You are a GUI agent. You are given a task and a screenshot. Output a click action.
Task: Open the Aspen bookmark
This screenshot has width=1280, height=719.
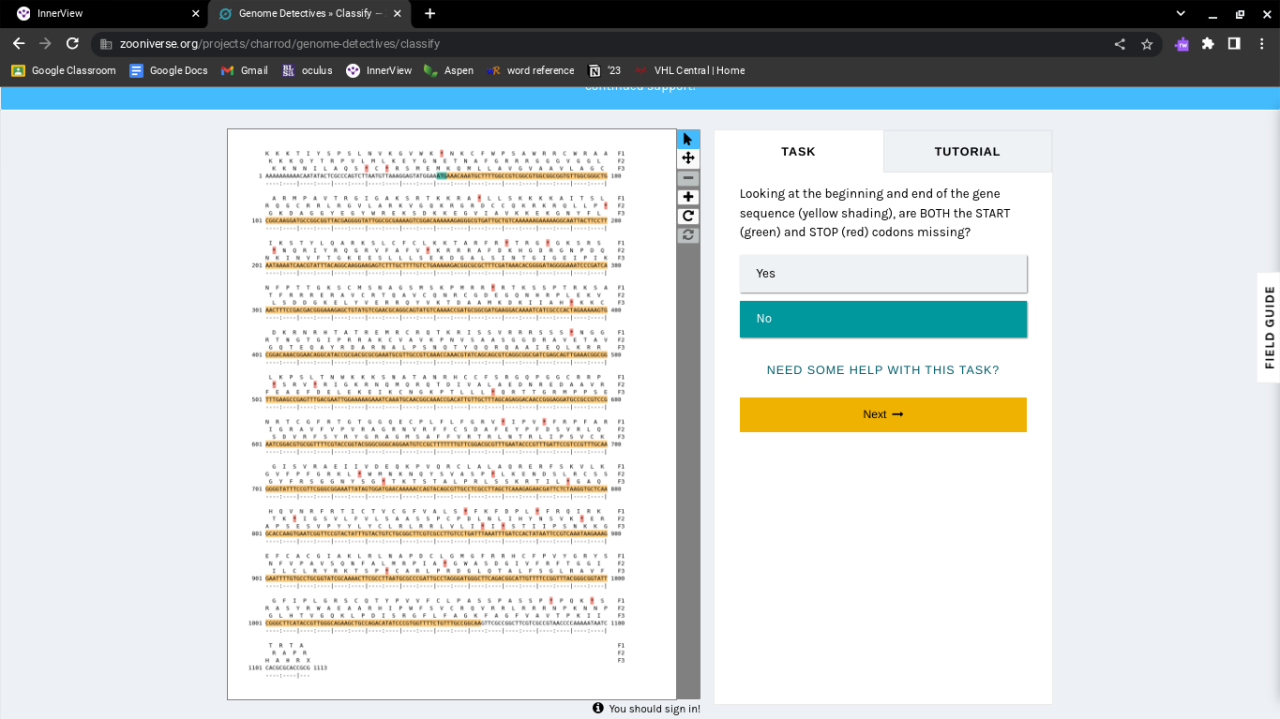(x=449, y=71)
